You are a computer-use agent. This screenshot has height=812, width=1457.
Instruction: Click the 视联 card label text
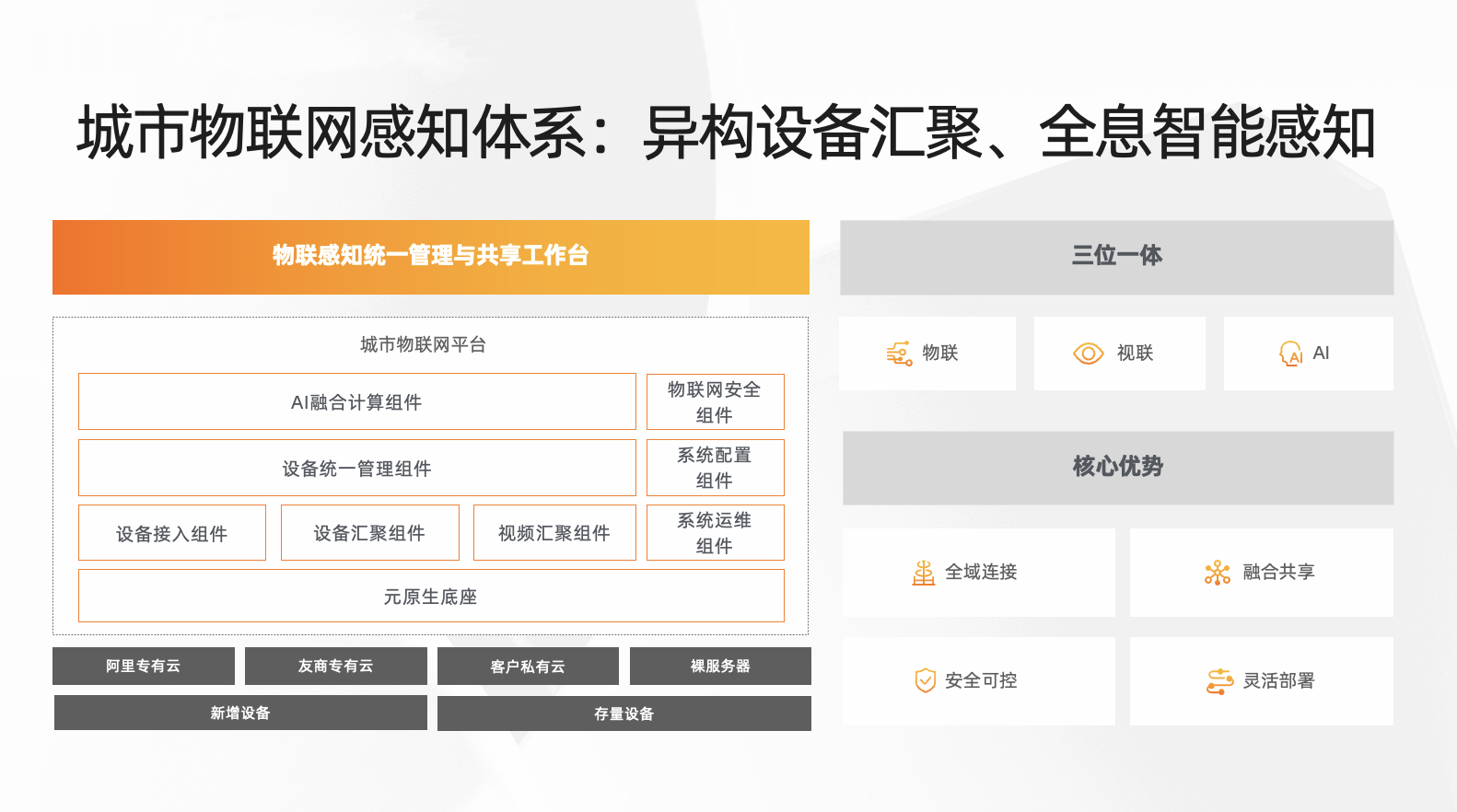pos(1136,353)
